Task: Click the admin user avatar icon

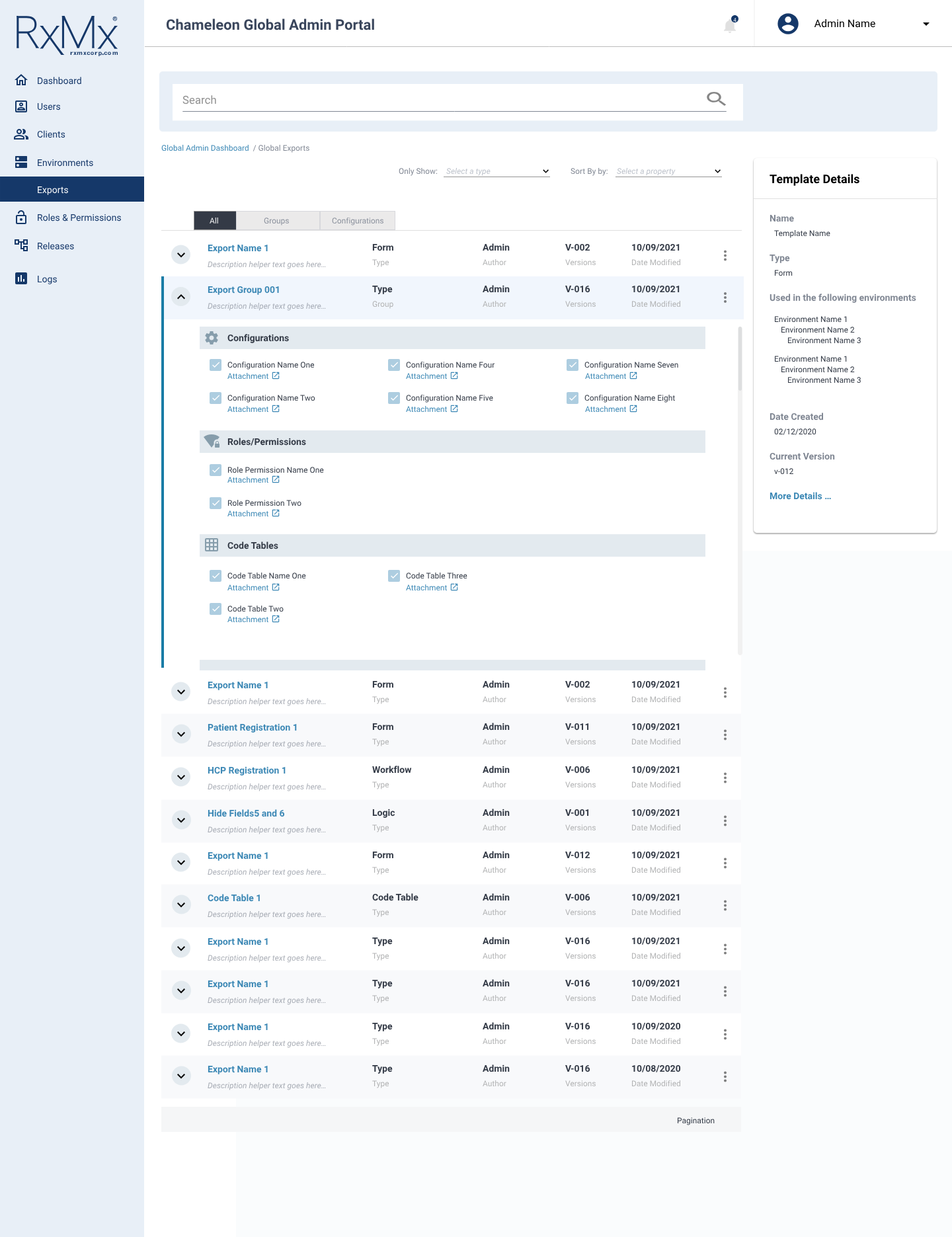Action: point(787,24)
